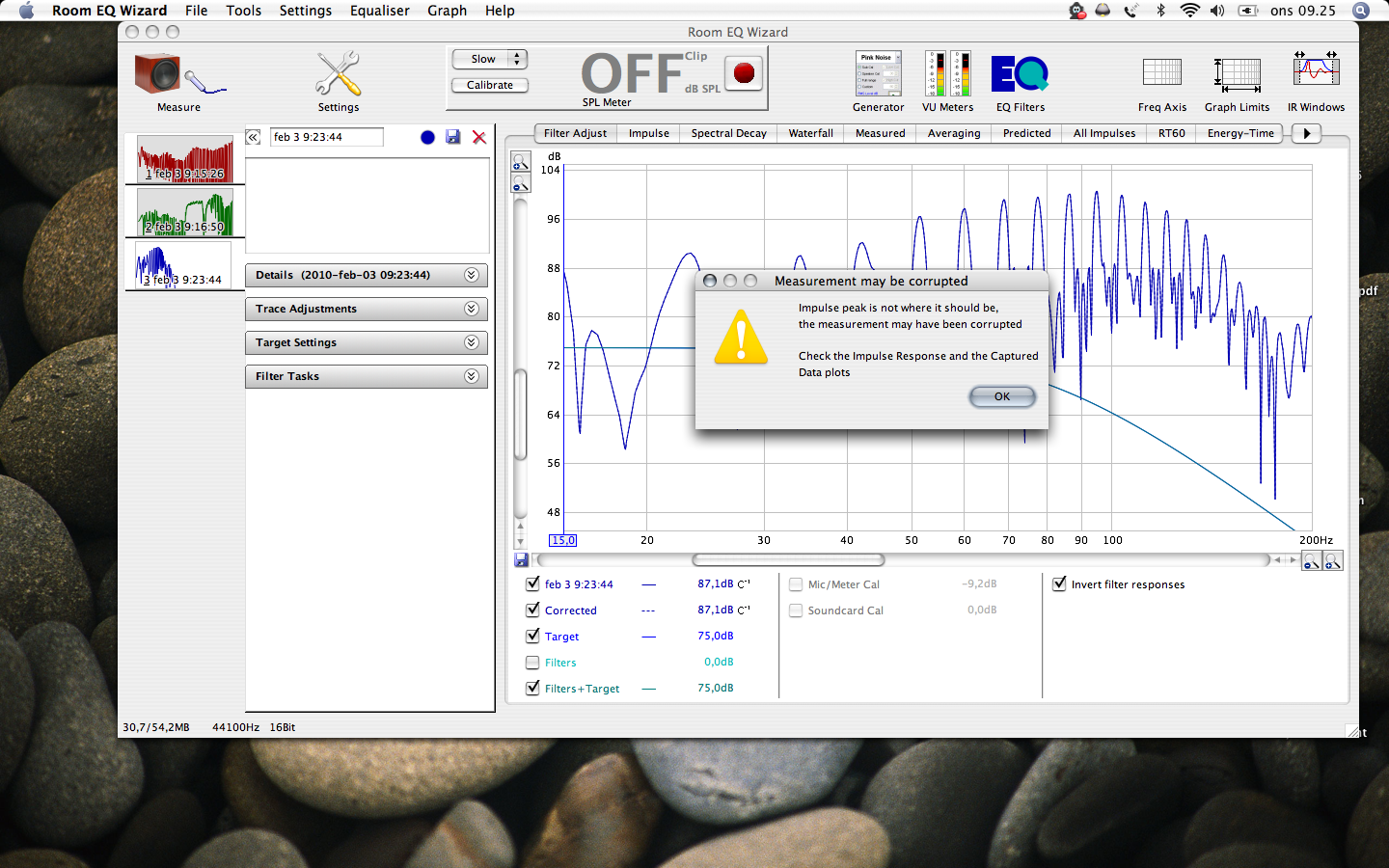Screen dimensions: 1389x868
Task: Open Spotlight search in the menu bar
Action: pyautogui.click(x=1361, y=11)
